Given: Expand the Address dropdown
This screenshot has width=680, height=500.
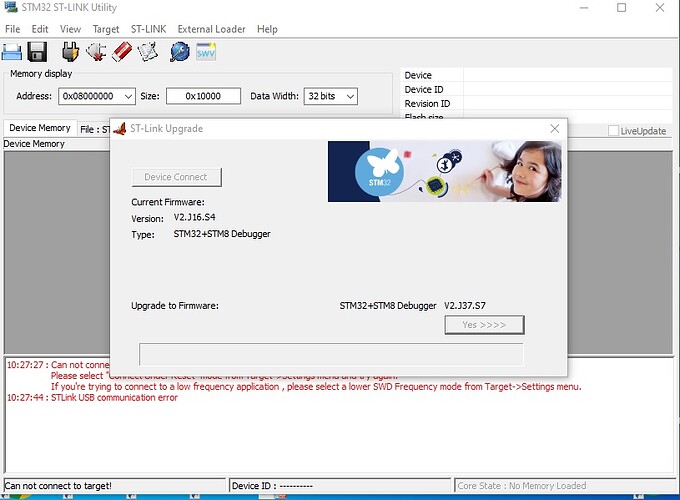Looking at the screenshot, I should pos(126,96).
